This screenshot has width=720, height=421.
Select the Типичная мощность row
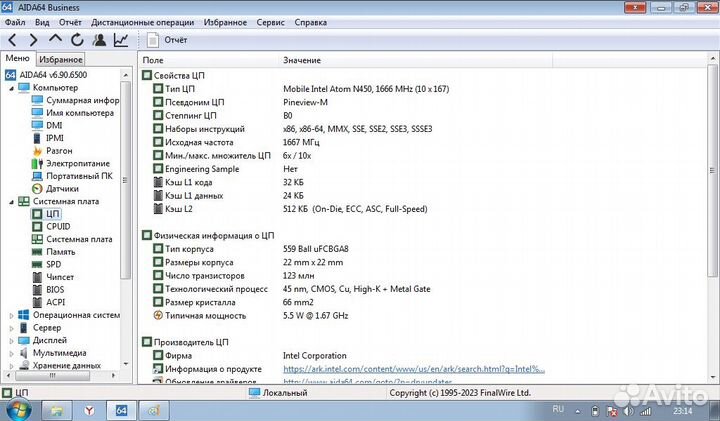coord(250,316)
